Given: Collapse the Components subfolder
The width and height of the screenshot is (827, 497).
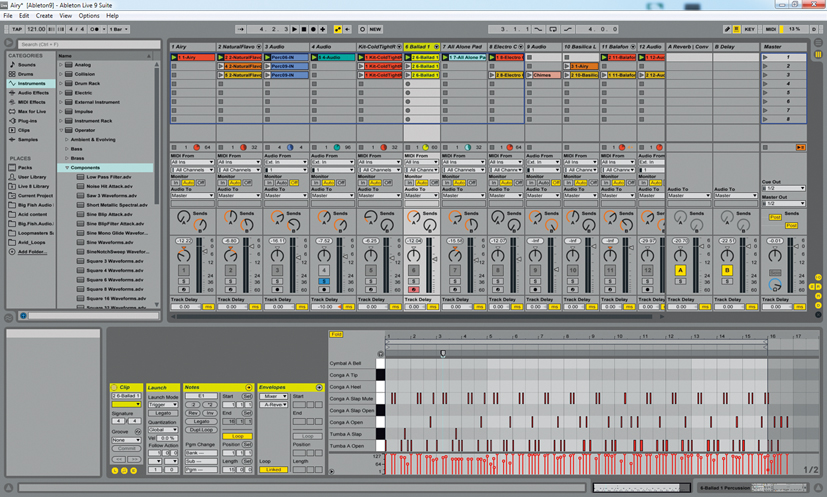Looking at the screenshot, I should pyautogui.click(x=67, y=167).
